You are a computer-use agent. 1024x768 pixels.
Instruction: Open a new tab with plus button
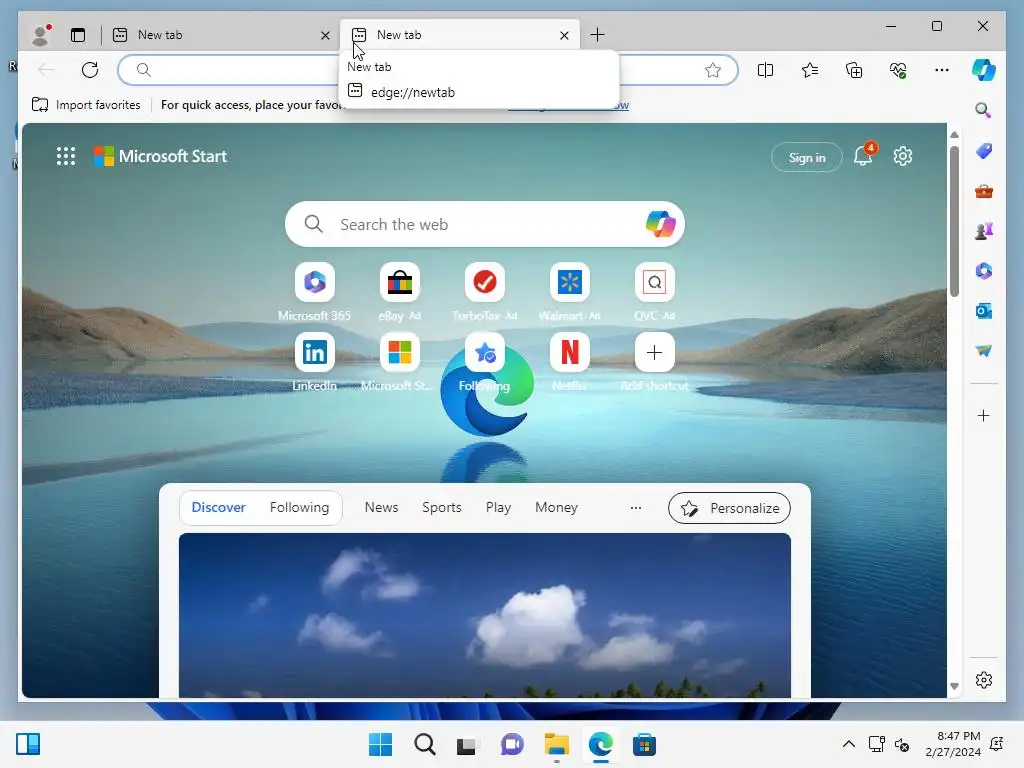(598, 35)
